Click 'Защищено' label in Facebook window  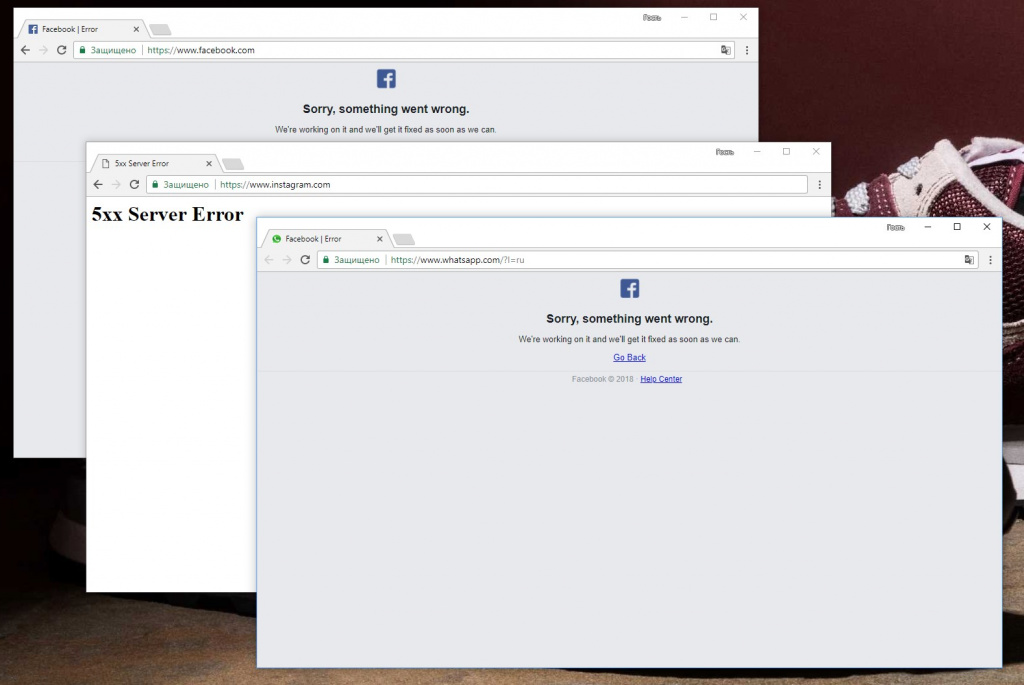point(113,50)
